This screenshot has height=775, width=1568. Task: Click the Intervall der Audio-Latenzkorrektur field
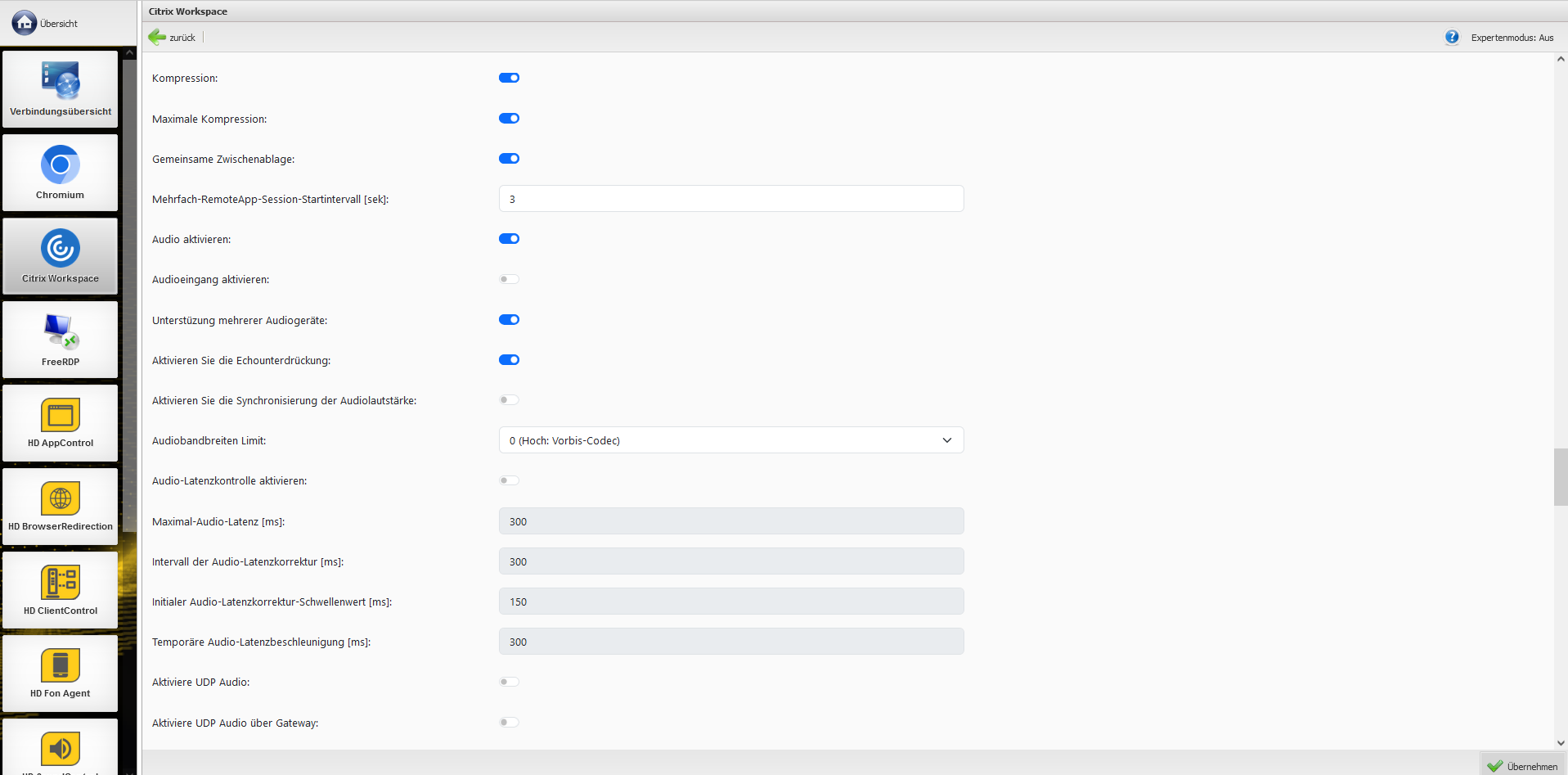click(x=731, y=561)
